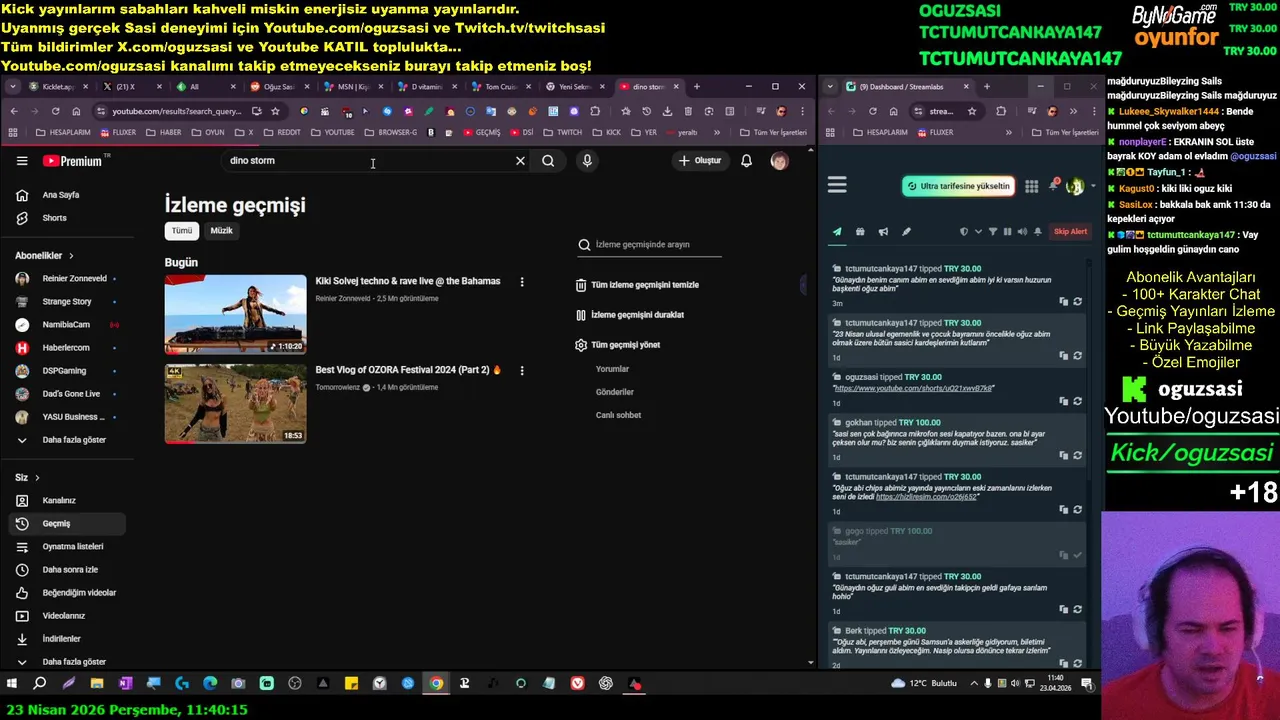The width and height of the screenshot is (1280, 720).
Task: Expand the Siz section arrow
Action: click(37, 478)
